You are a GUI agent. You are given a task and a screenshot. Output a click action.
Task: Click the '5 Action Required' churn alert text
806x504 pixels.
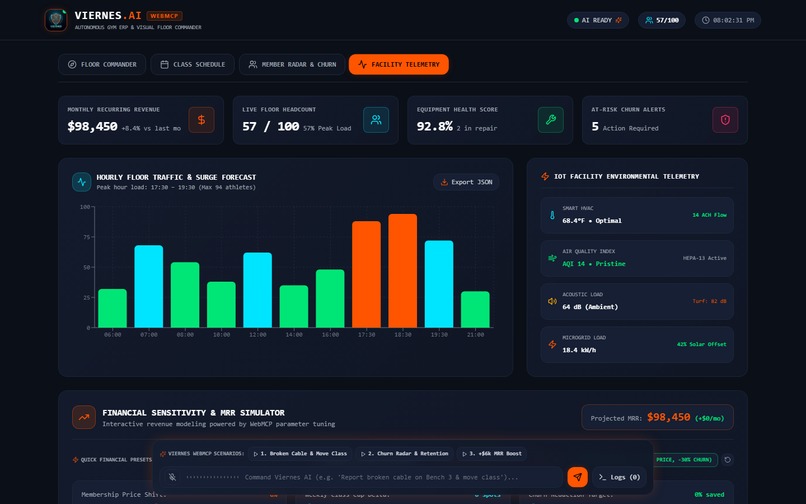click(x=625, y=127)
